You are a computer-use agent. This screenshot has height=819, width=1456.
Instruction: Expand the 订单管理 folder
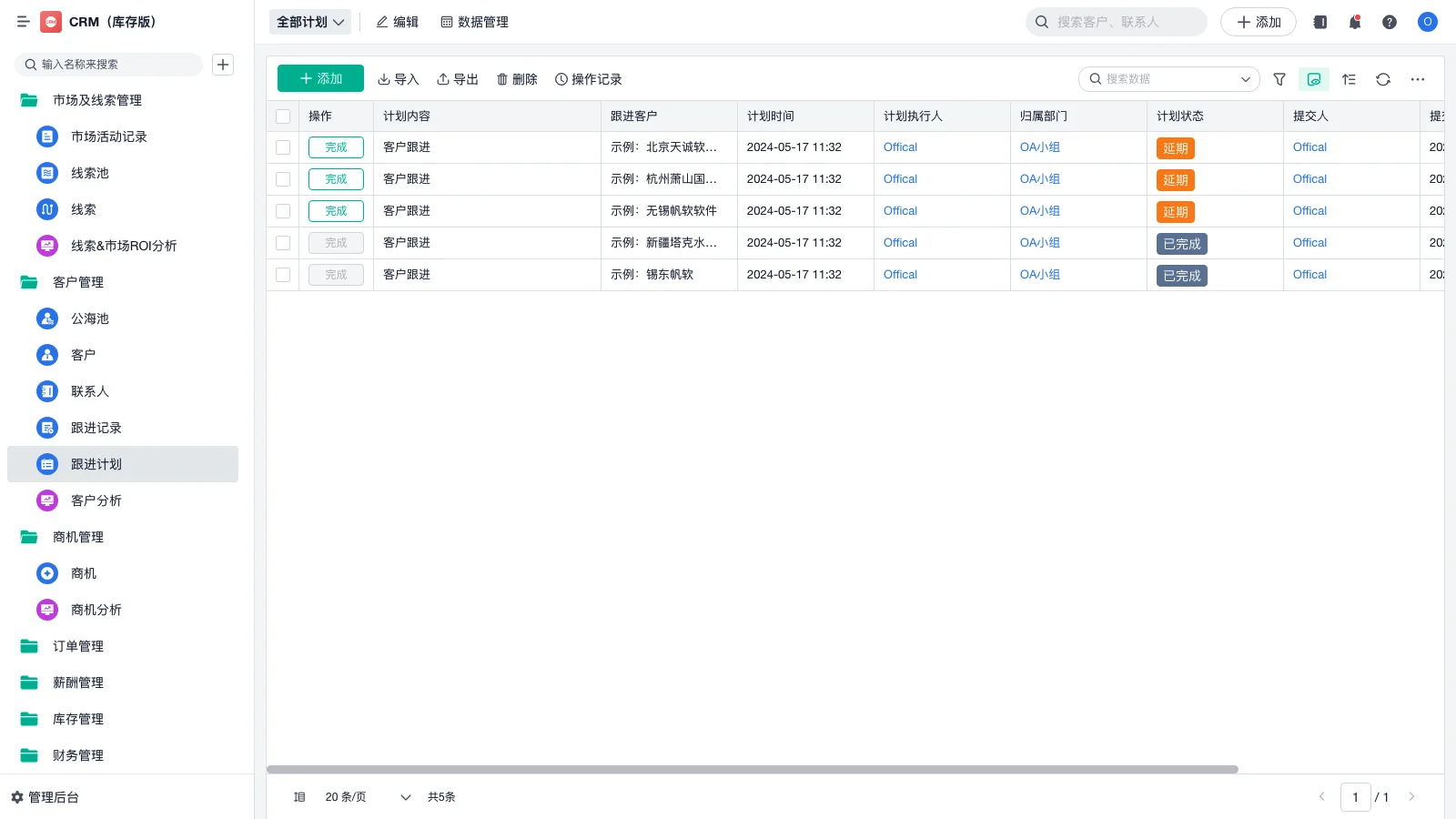coord(78,646)
